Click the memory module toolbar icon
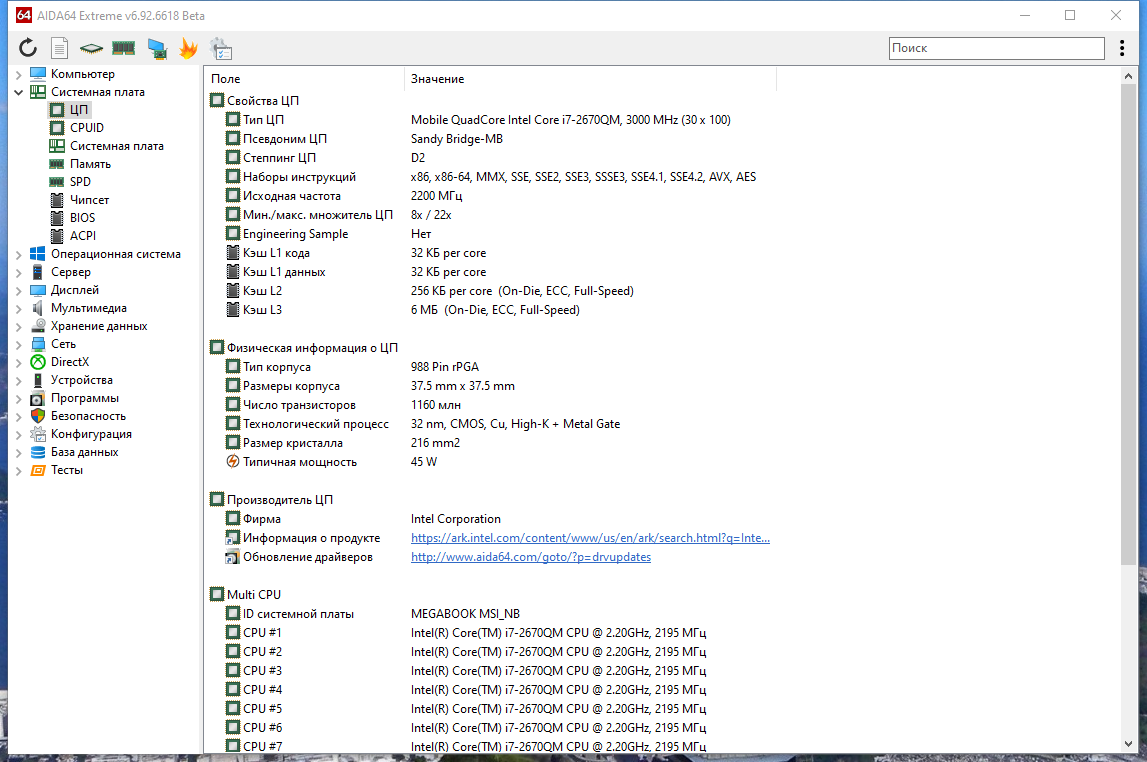This screenshot has height=762, width=1147. click(124, 48)
